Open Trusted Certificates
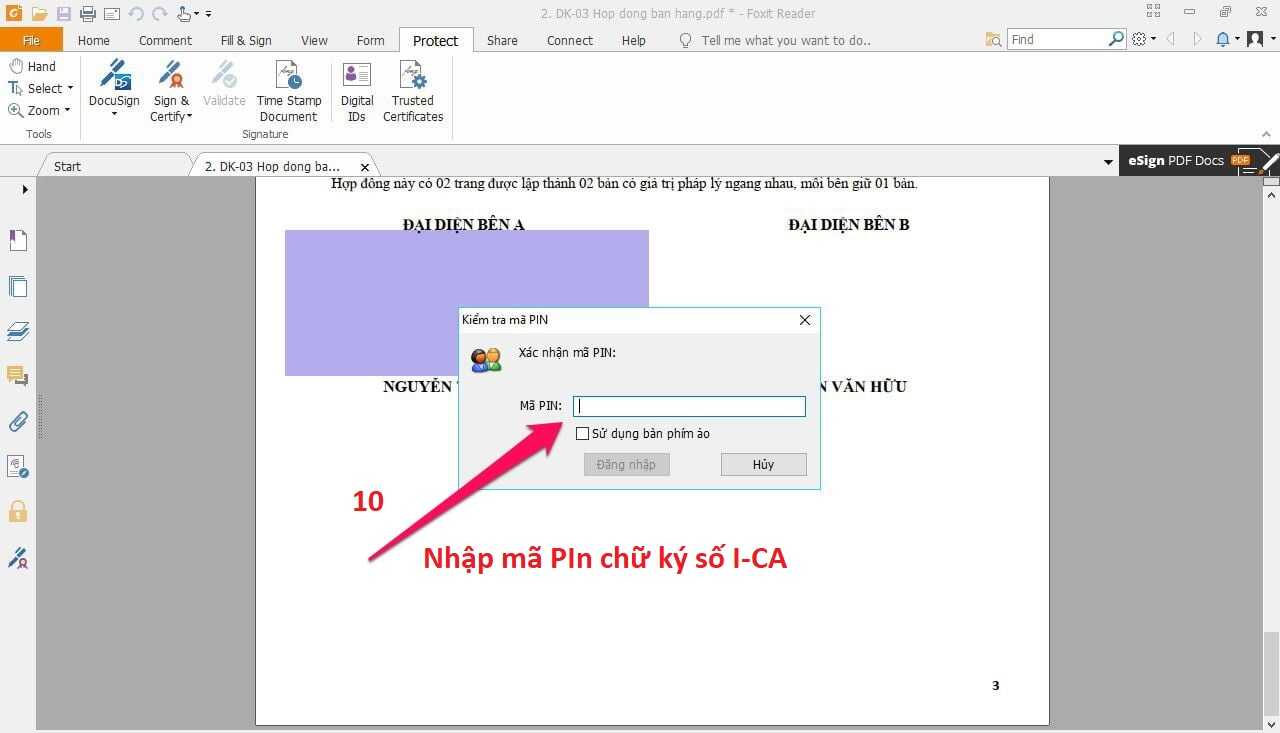1280x733 pixels. pyautogui.click(x=413, y=90)
